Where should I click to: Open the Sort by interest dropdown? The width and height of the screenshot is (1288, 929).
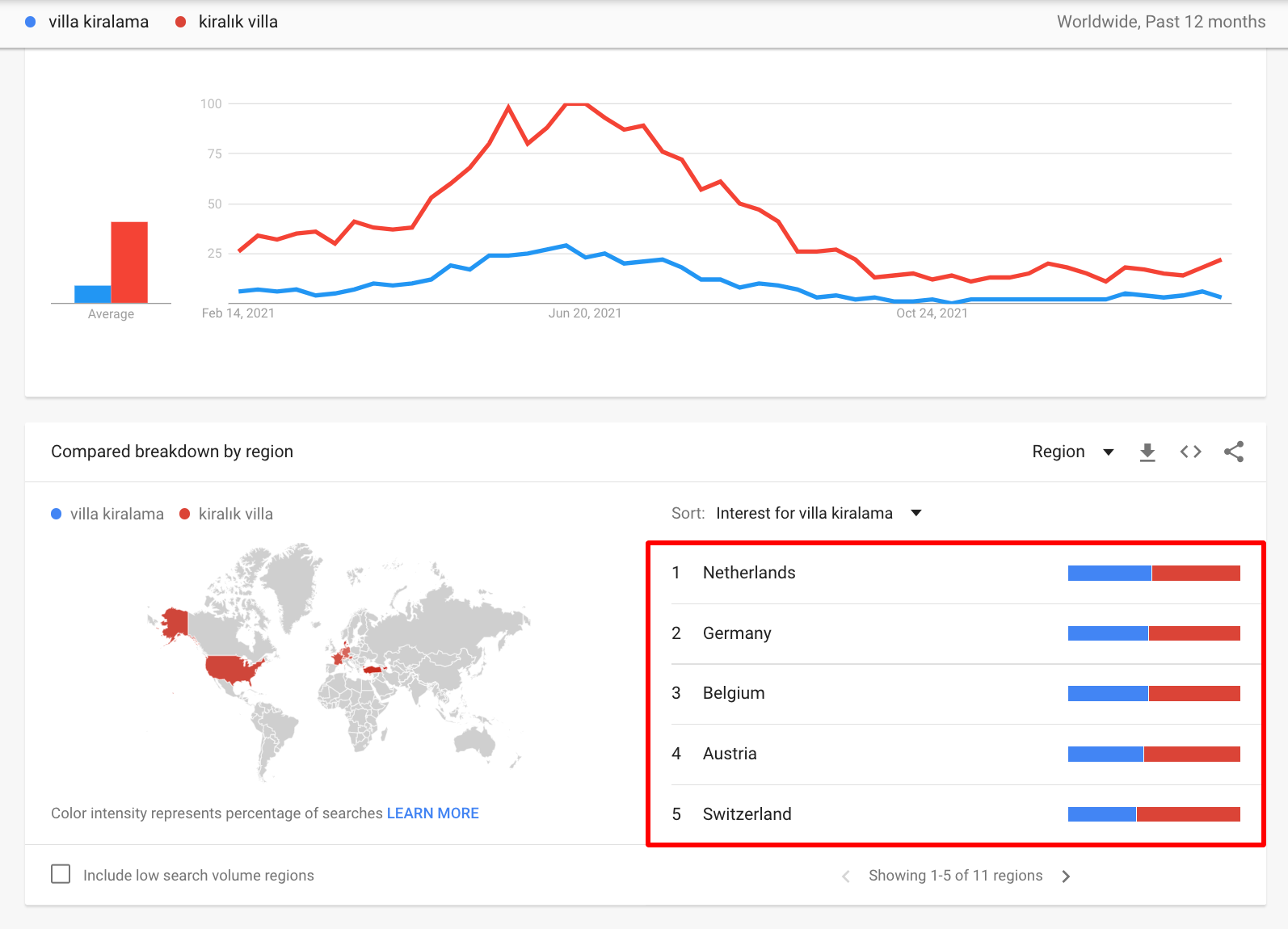click(x=804, y=513)
